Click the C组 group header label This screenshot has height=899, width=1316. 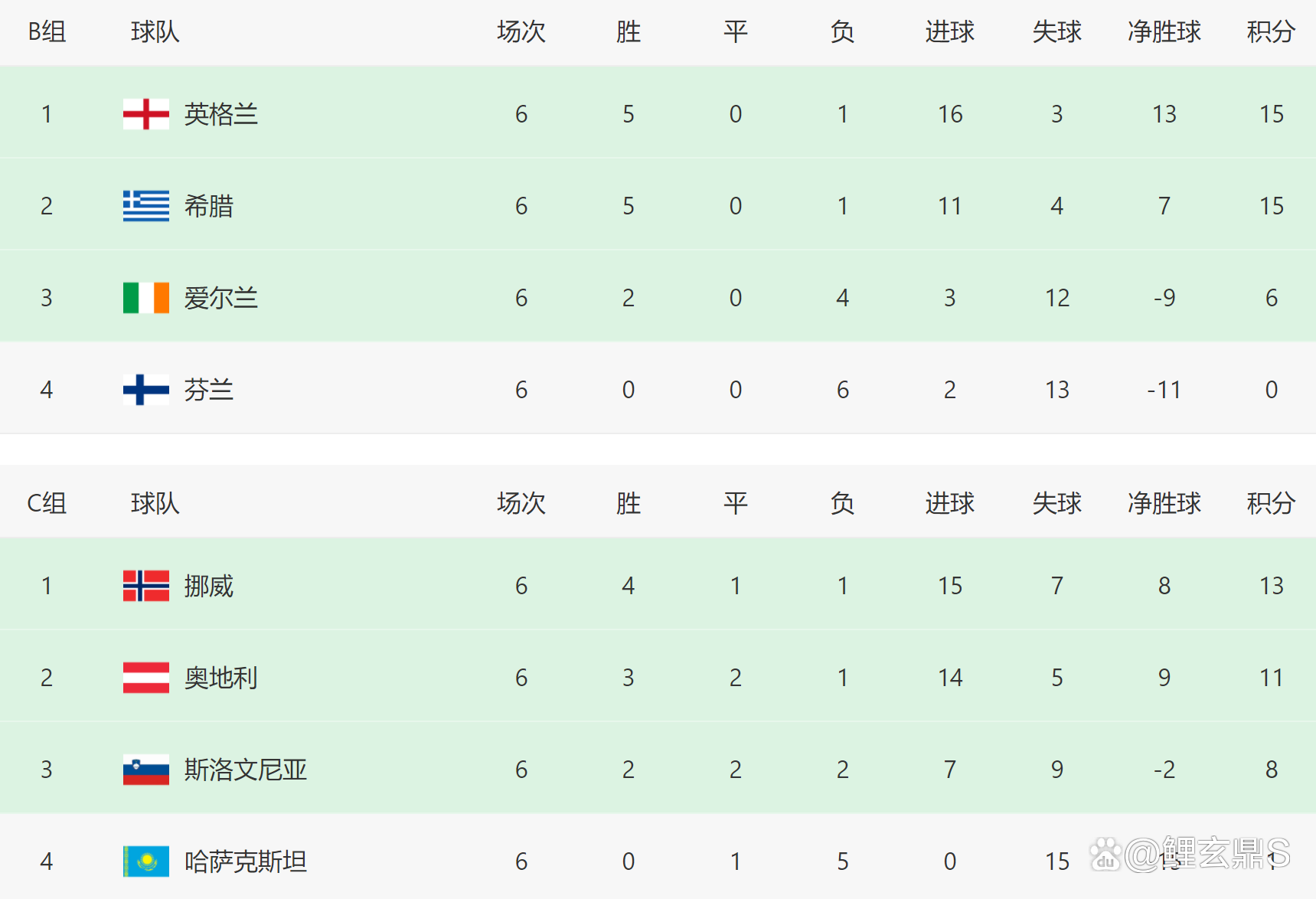[x=47, y=504]
